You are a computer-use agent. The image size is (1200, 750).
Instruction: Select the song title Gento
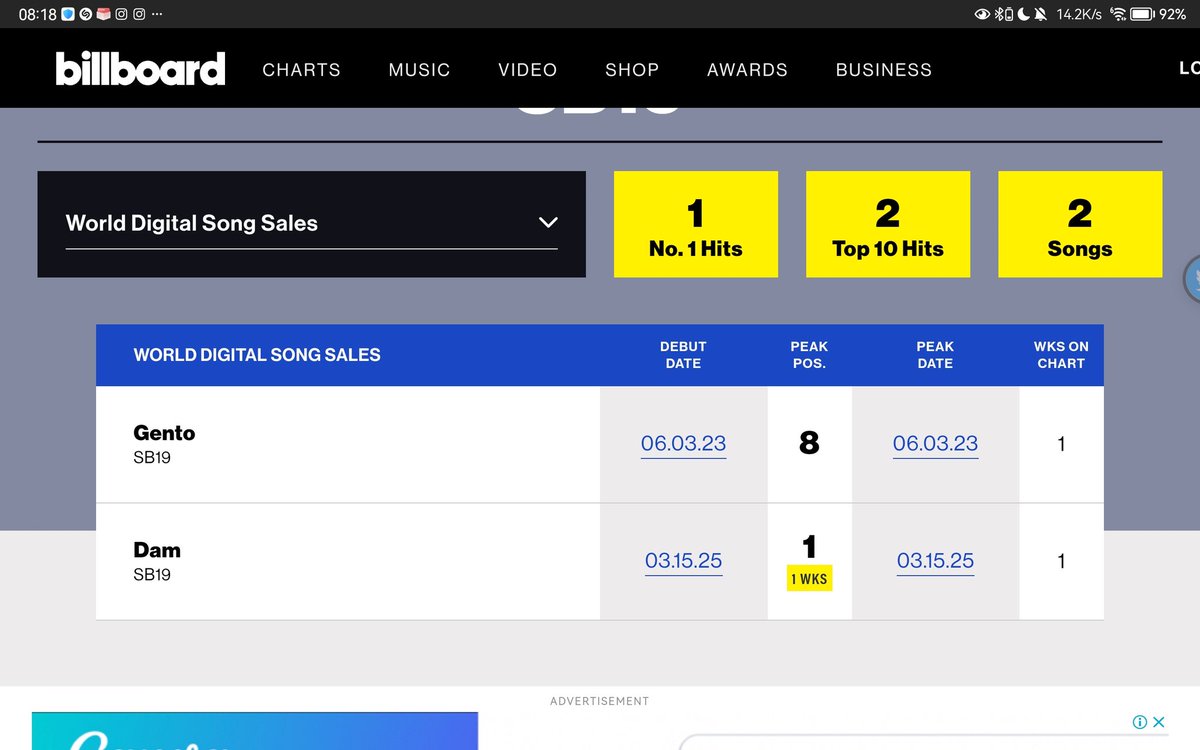[164, 433]
